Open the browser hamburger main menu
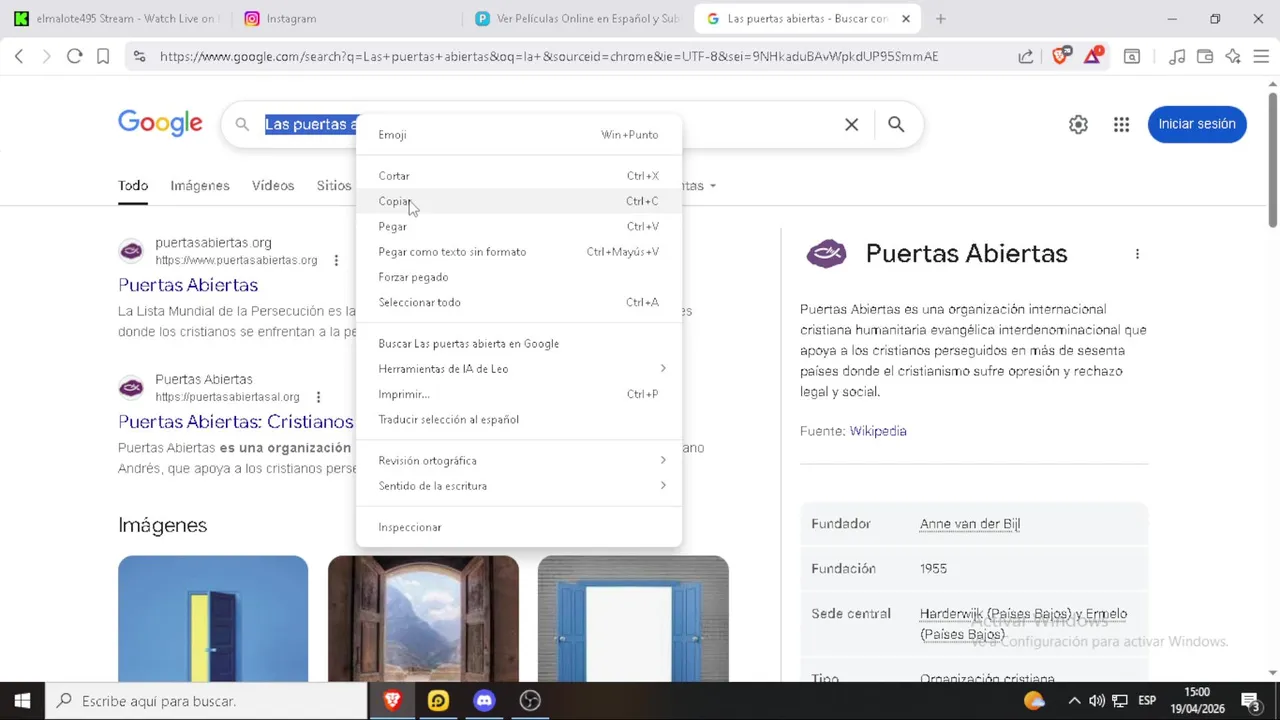This screenshot has width=1280, height=720. pyautogui.click(x=1261, y=57)
